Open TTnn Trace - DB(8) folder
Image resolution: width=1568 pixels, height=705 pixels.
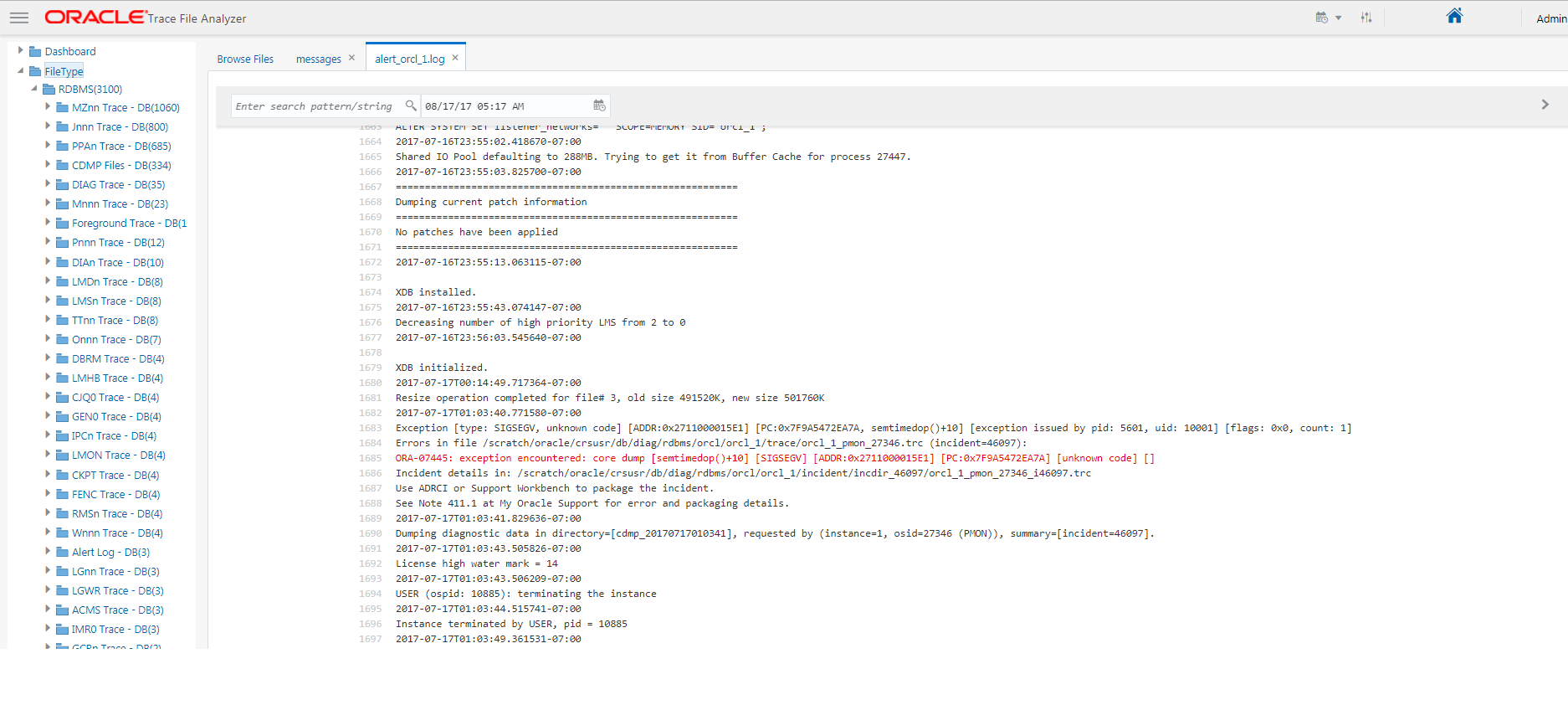click(115, 320)
